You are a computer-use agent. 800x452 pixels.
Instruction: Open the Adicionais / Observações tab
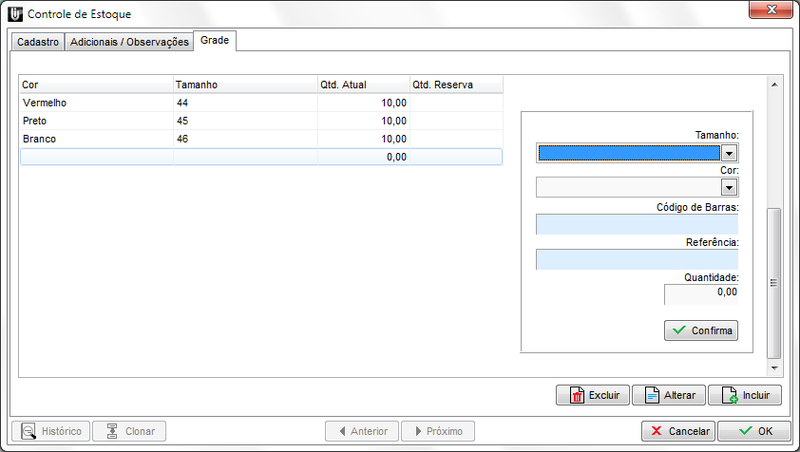129,42
